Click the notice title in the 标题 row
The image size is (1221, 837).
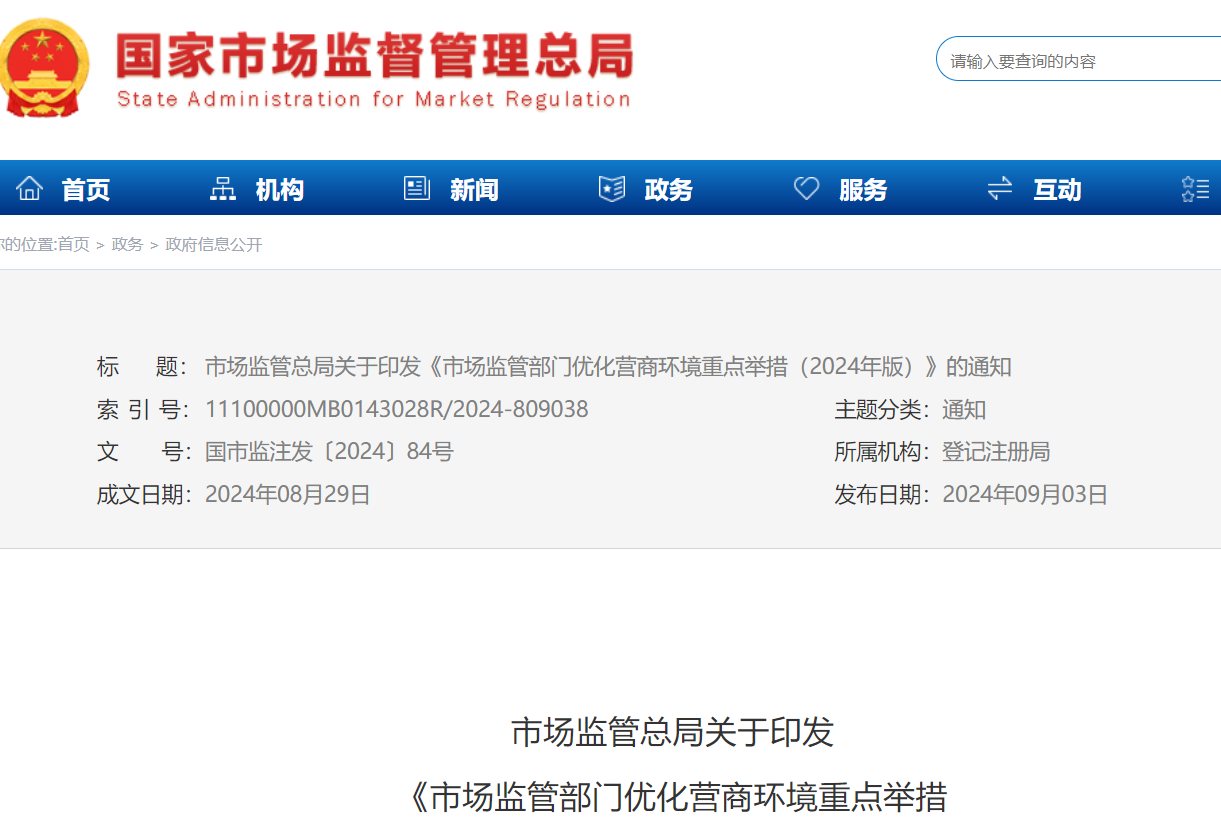tap(608, 366)
